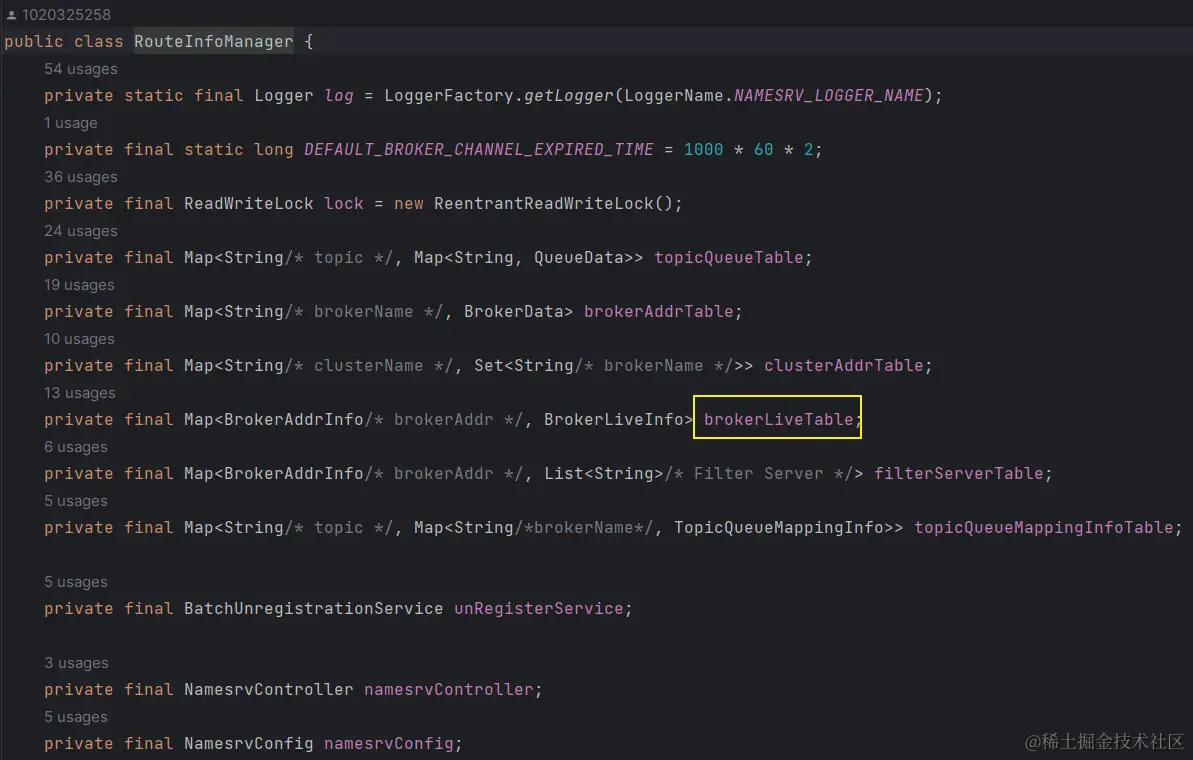Open the 36 usages hint
Viewport: 1193px width, 760px height.
click(x=81, y=176)
